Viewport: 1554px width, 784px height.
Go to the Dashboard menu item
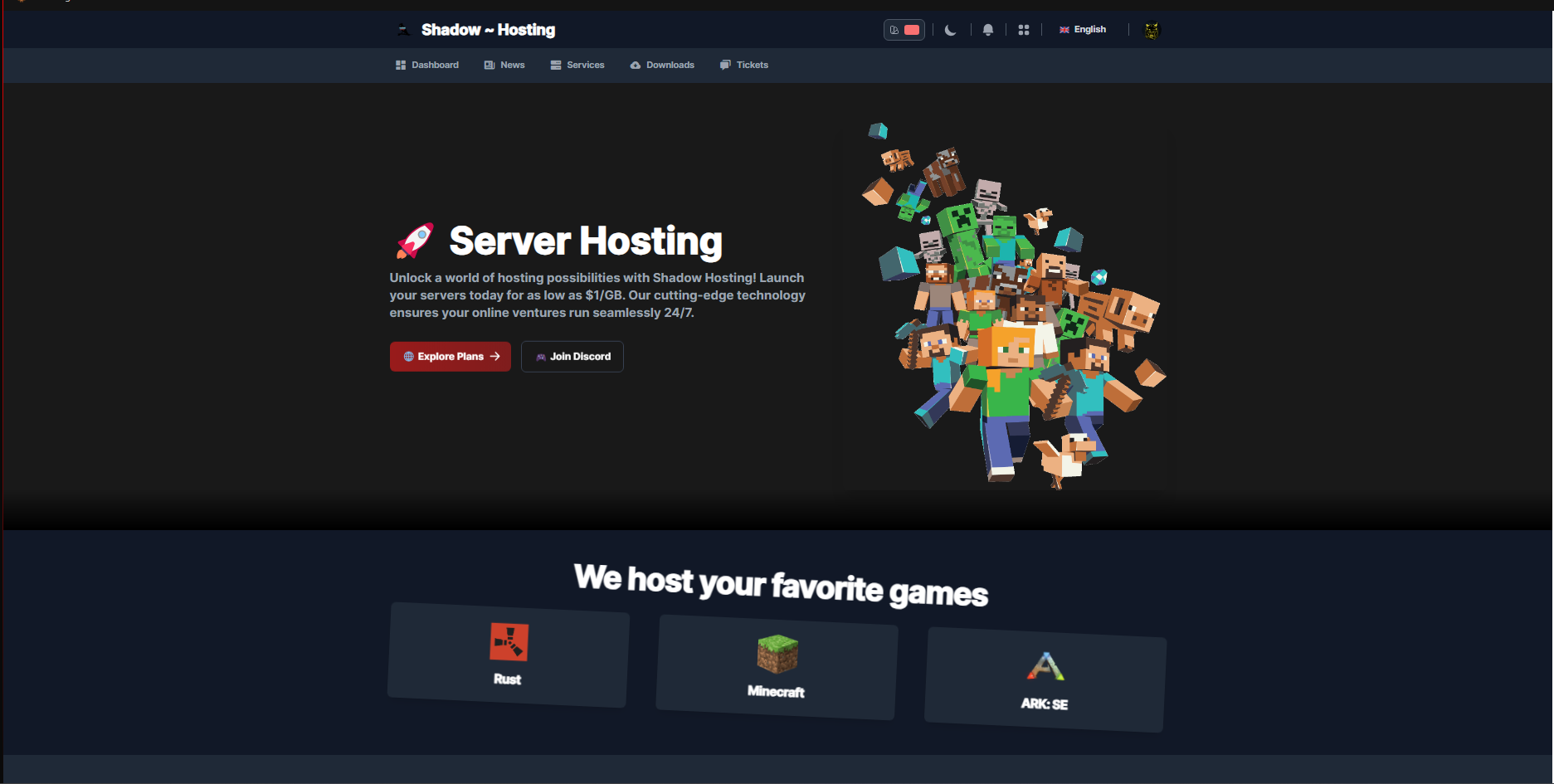point(427,65)
